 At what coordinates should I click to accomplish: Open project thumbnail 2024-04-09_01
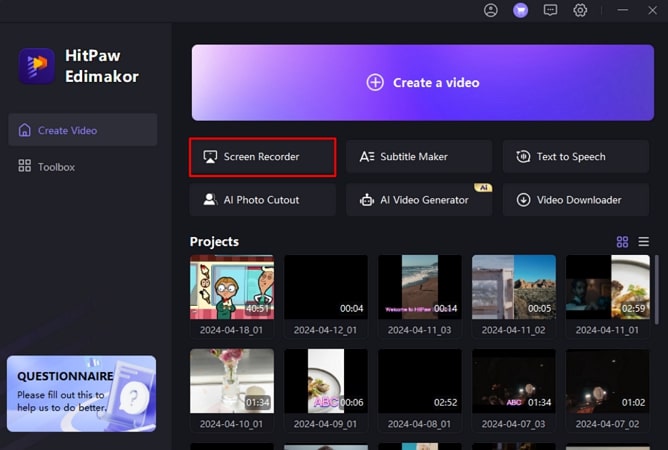pos(326,381)
